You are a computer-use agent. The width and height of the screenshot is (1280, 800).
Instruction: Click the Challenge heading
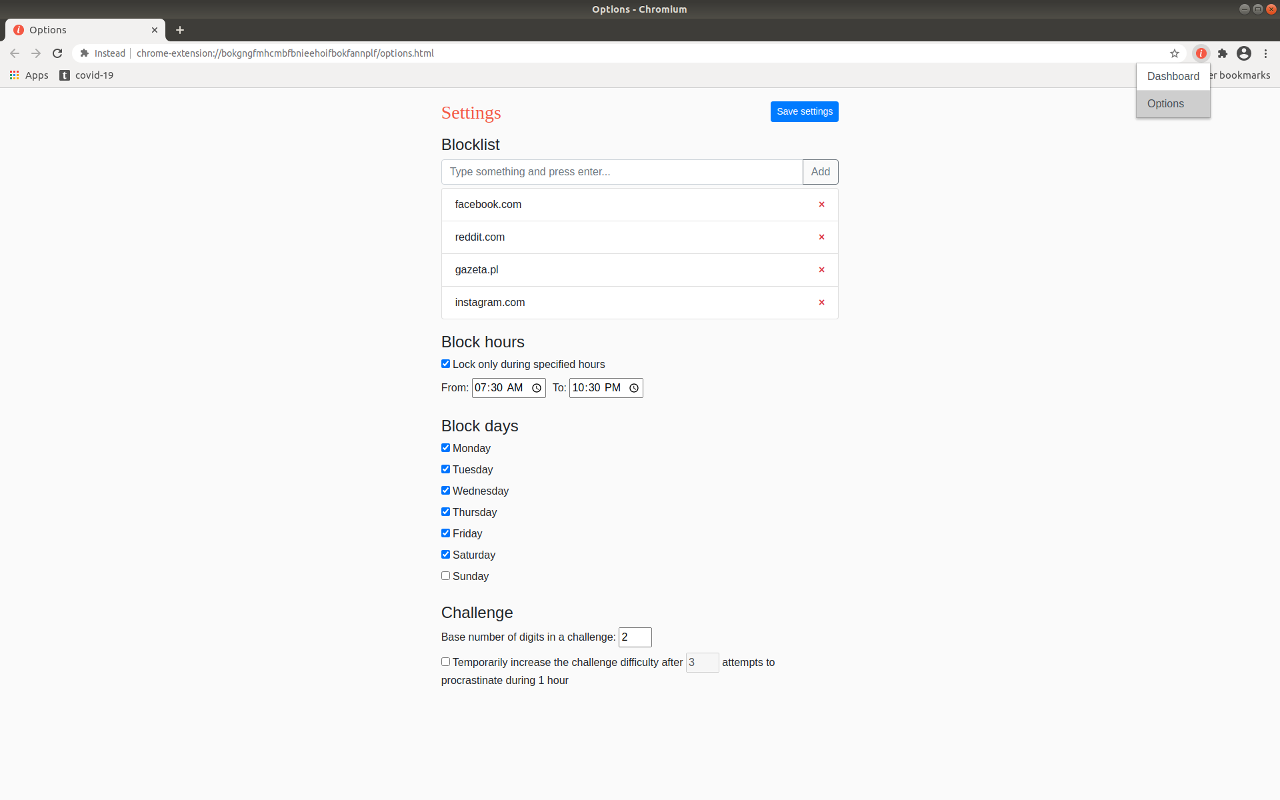477,613
